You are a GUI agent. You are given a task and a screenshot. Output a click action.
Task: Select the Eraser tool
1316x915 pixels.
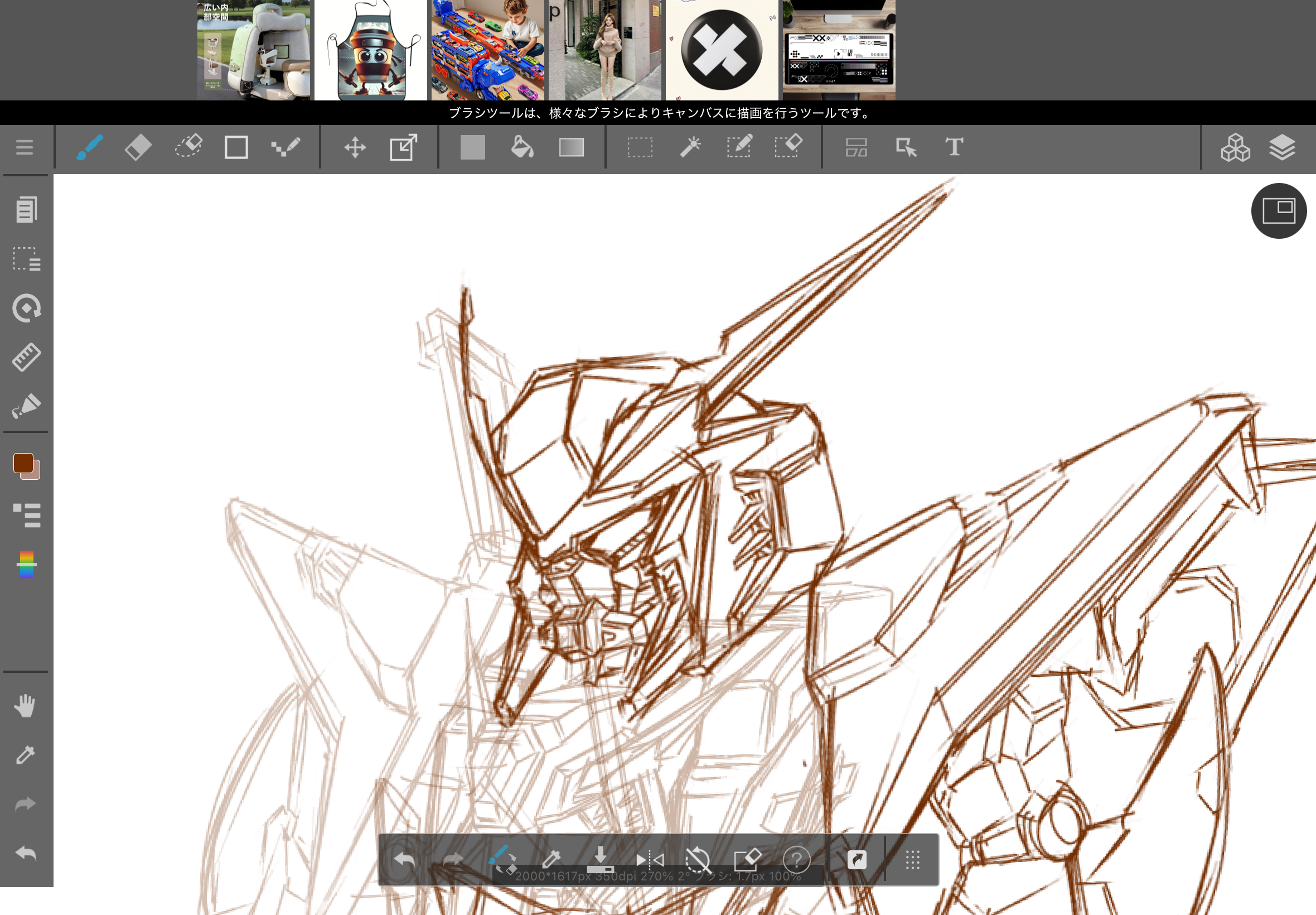tap(138, 147)
